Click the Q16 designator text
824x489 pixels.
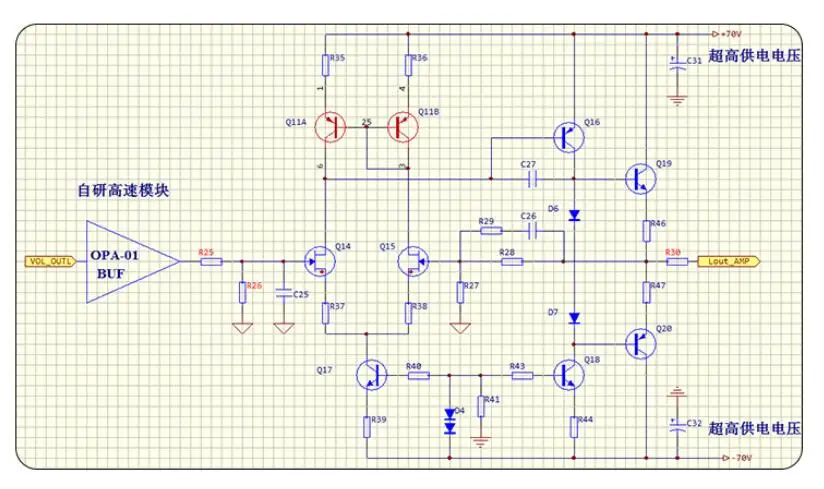(x=592, y=122)
